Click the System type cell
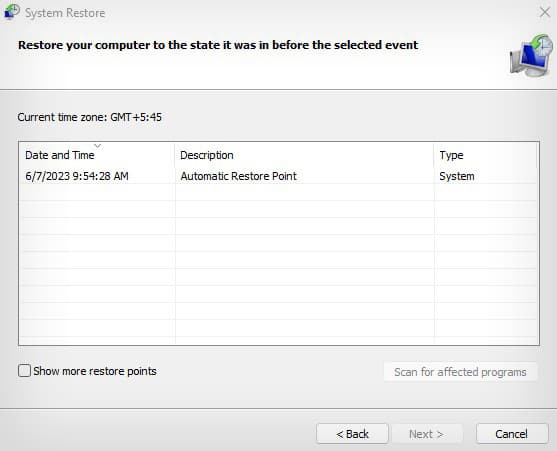Screen dimensions: 557x451 click(457, 176)
